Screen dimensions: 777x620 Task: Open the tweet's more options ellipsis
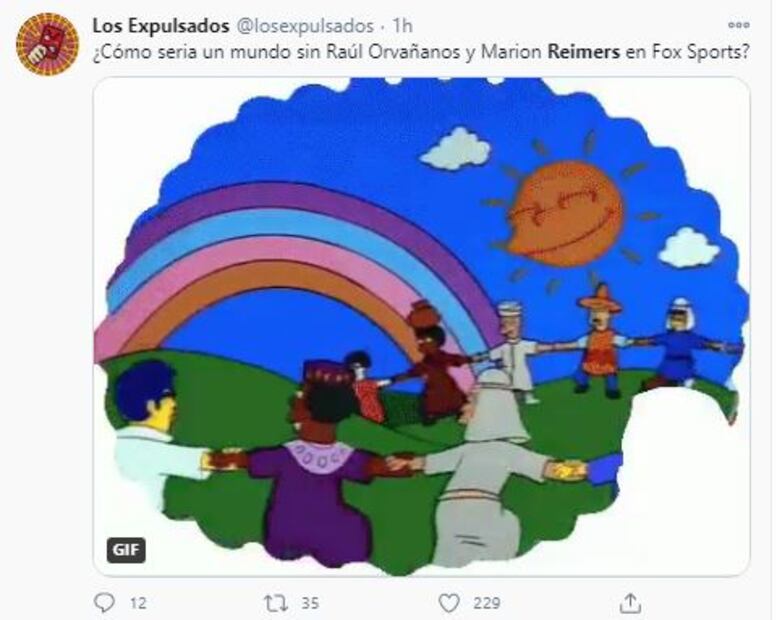[738, 25]
